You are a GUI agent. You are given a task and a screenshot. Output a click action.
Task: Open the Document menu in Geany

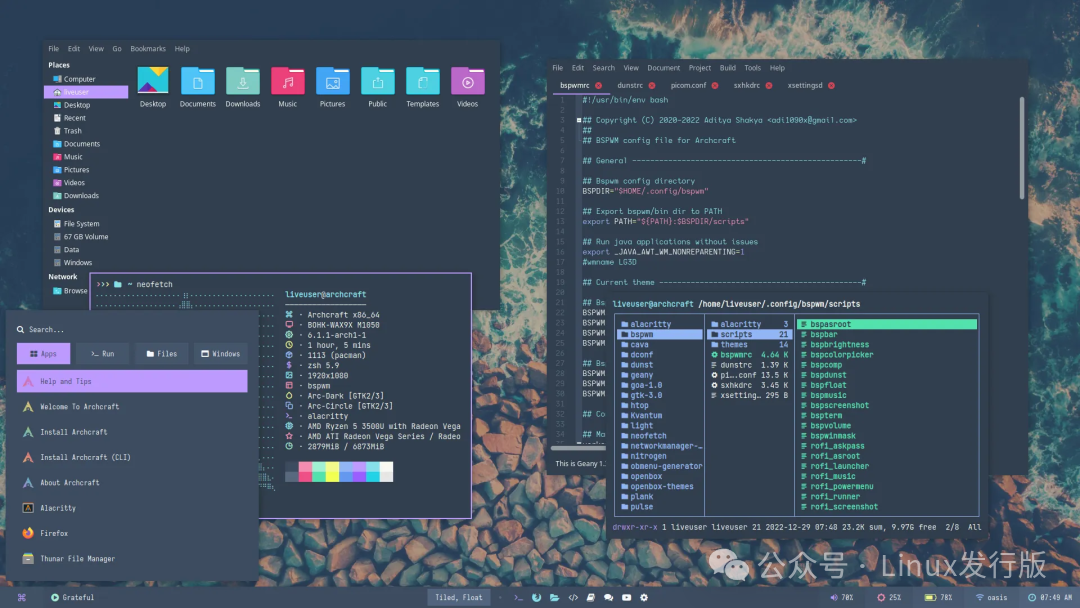663,67
